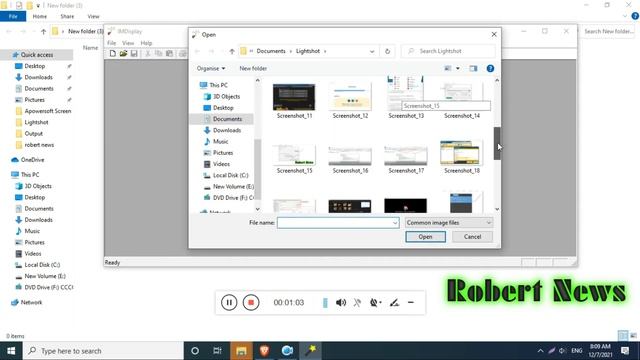This screenshot has width=640, height=360.
Task: Open Explorer File tab
Action: (x=13, y=16)
